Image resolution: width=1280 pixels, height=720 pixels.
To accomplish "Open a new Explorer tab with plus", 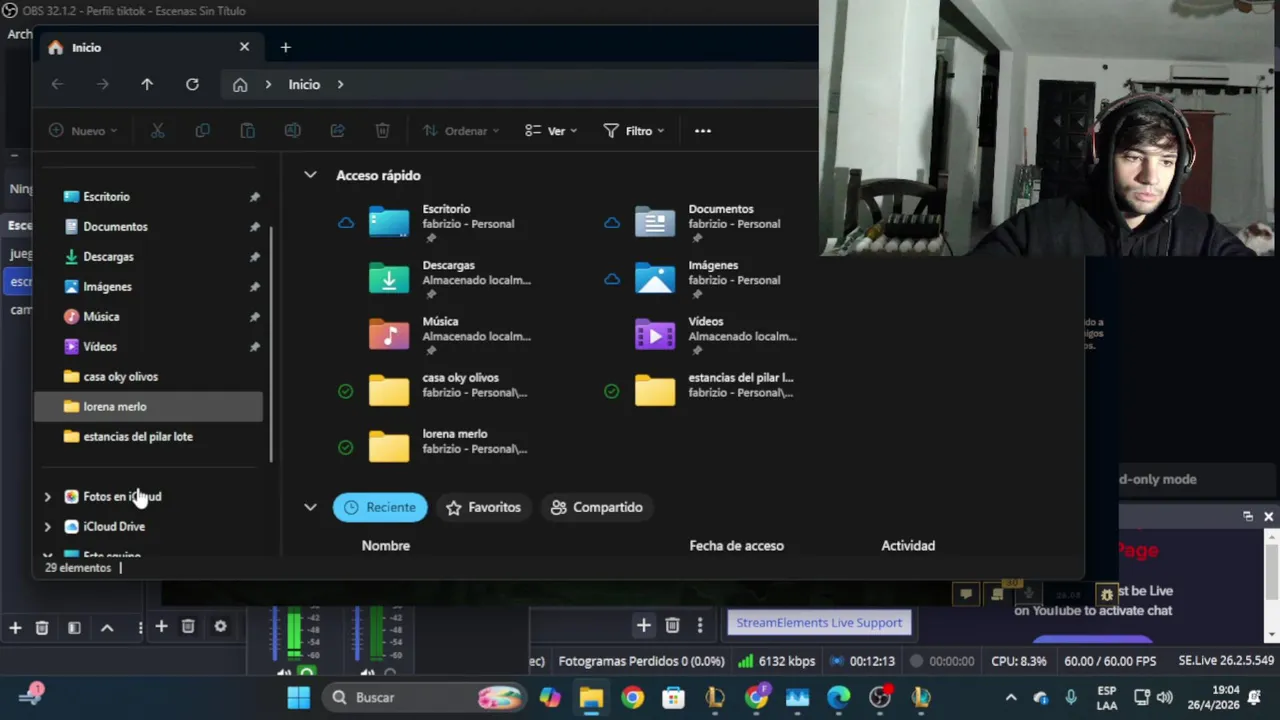I will pos(285,47).
